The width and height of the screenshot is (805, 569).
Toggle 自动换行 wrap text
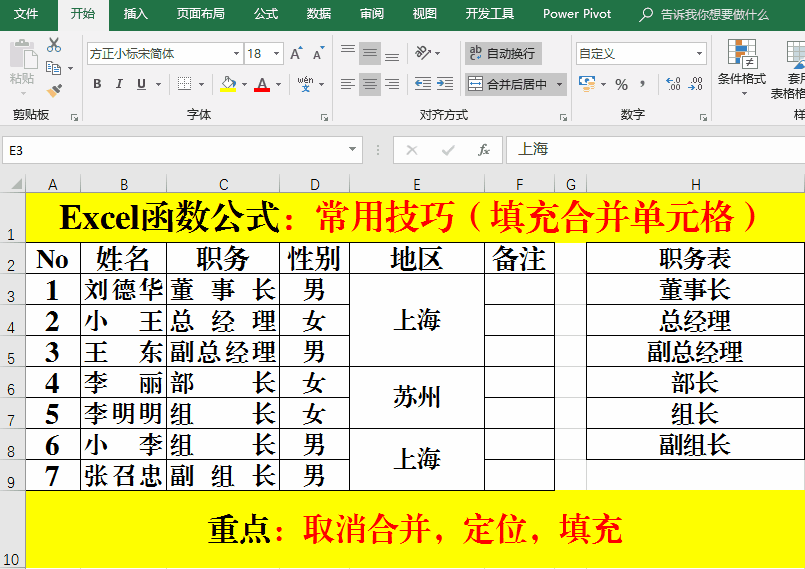point(503,54)
